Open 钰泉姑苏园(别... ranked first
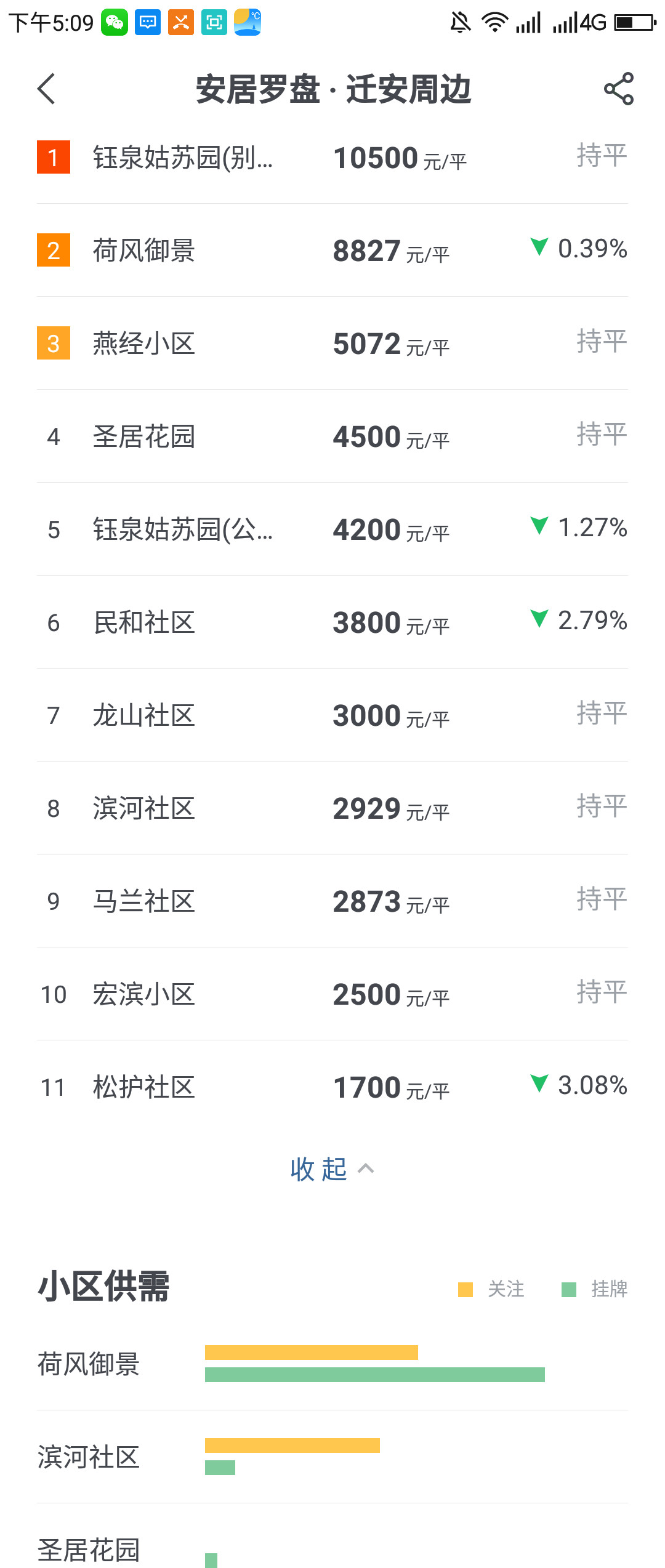 tap(182, 158)
